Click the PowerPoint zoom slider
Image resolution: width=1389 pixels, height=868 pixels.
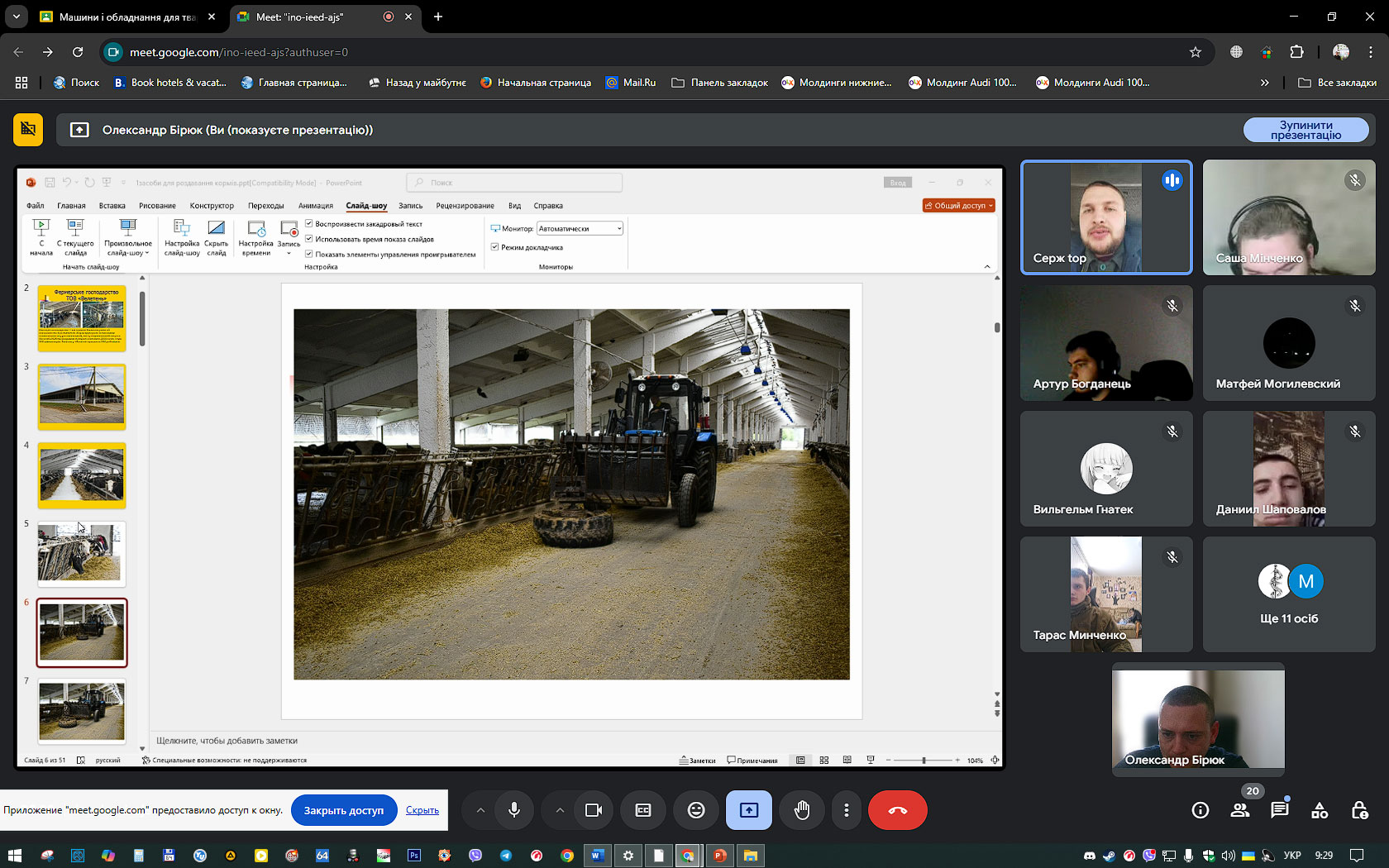click(924, 760)
